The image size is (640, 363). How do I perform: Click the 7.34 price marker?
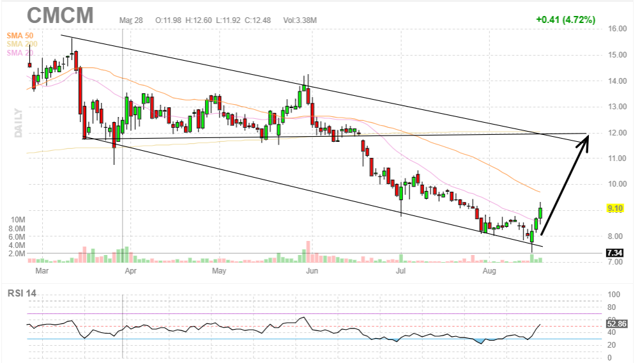(615, 253)
